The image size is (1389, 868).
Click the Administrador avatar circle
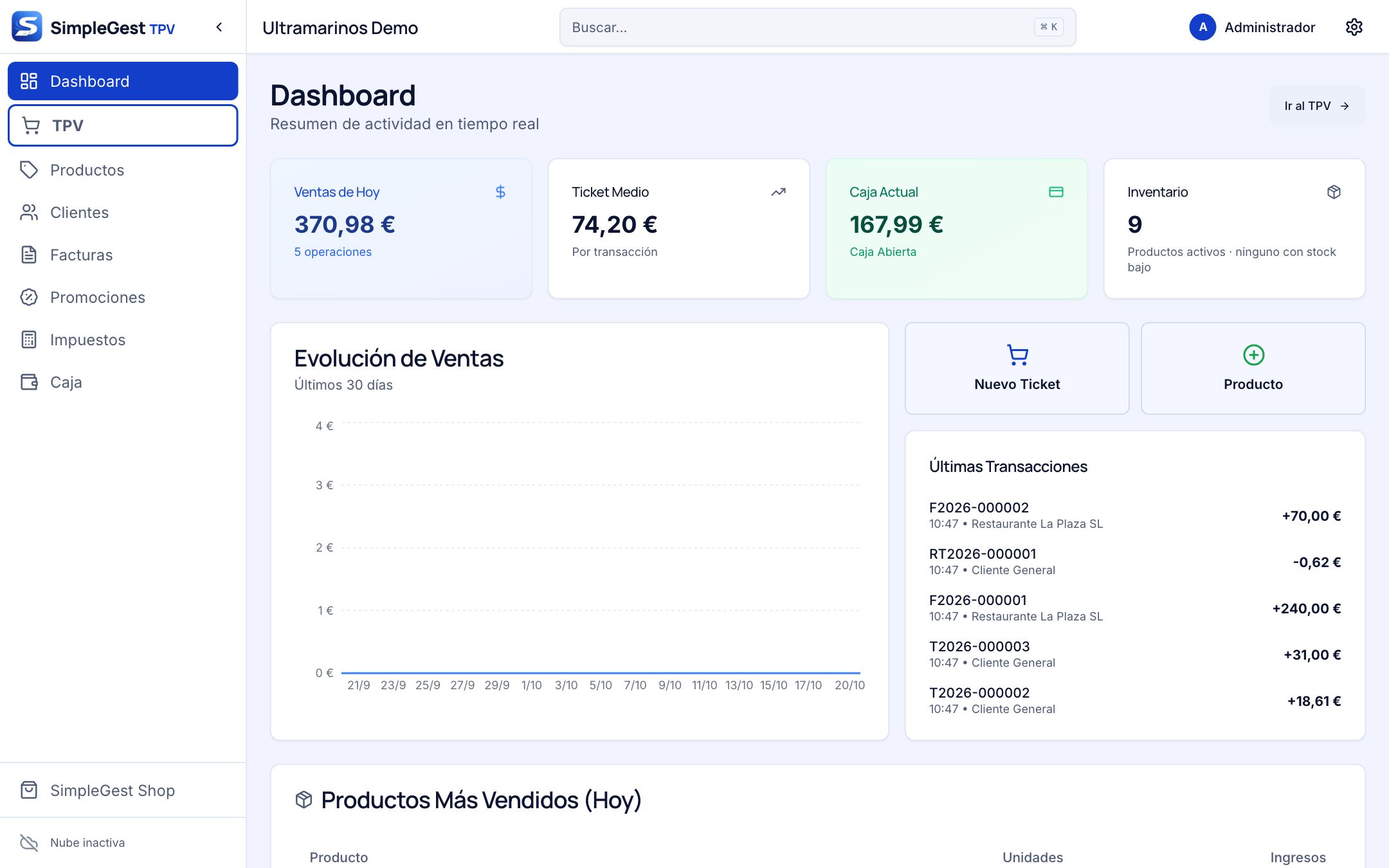[1203, 27]
